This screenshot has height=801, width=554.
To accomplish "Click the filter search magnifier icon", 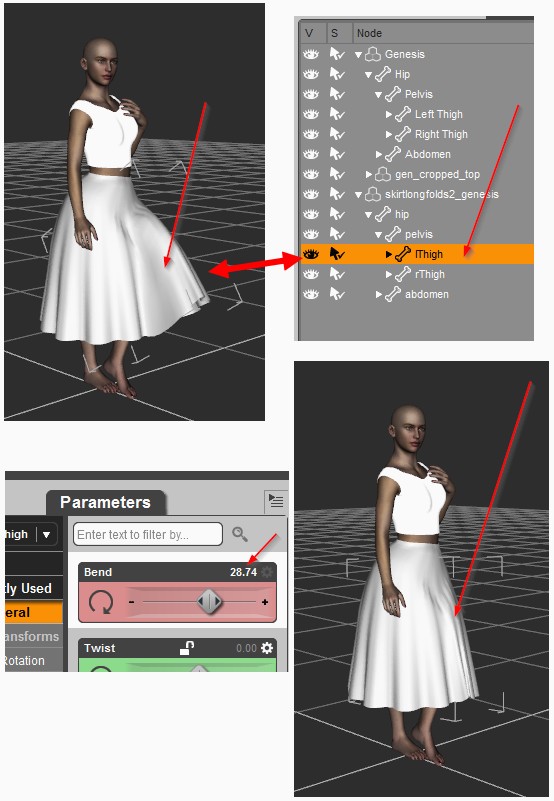I will pyautogui.click(x=240, y=534).
